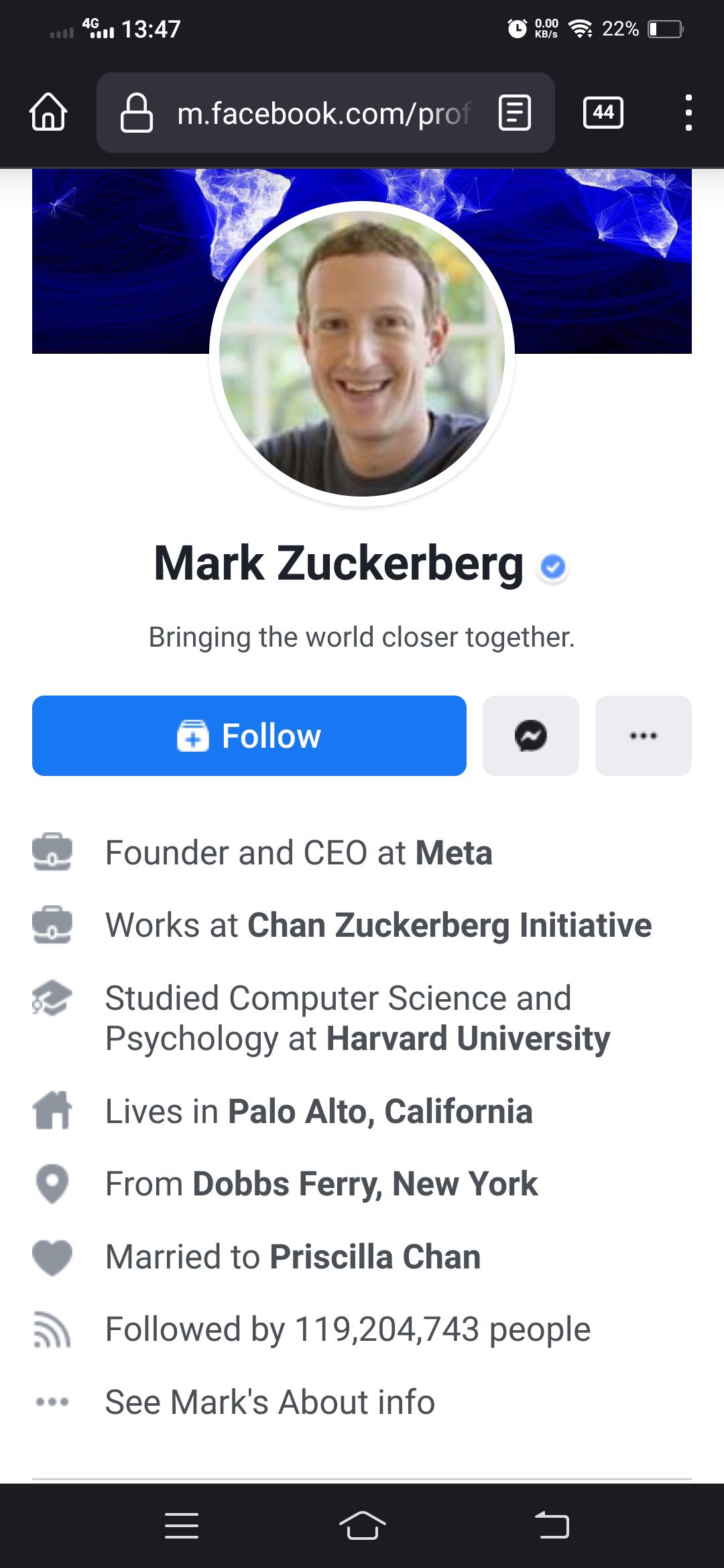Open profile more-options ellipsis button
Screen dimensions: 724x1568
click(643, 736)
